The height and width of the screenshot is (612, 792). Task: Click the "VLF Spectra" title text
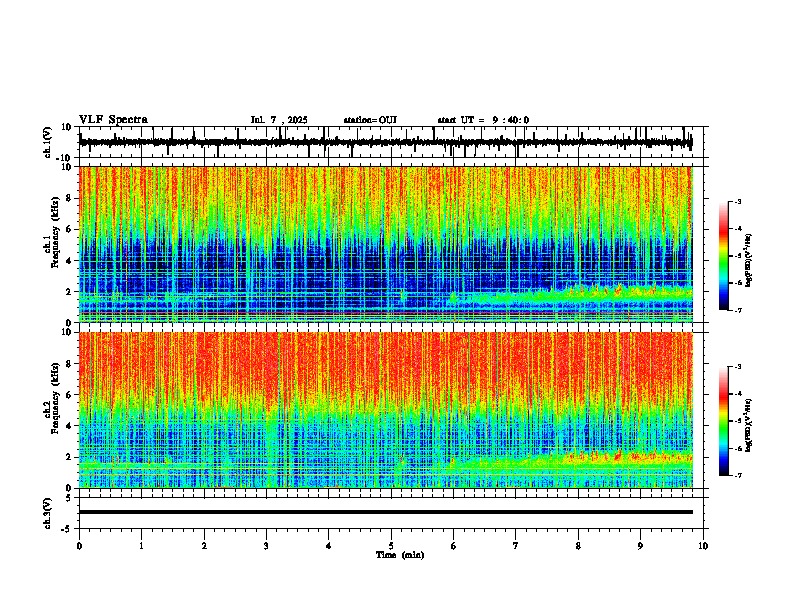tap(114, 120)
